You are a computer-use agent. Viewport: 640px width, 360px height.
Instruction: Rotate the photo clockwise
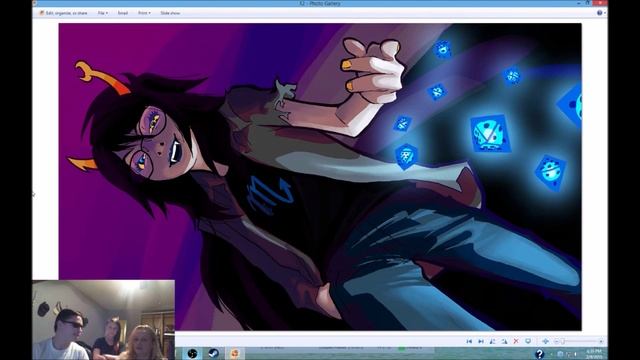pos(504,341)
